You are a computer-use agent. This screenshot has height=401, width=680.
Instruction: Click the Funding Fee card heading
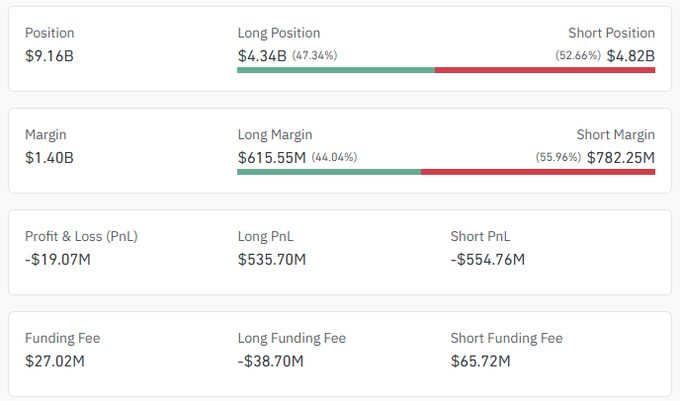tap(62, 338)
